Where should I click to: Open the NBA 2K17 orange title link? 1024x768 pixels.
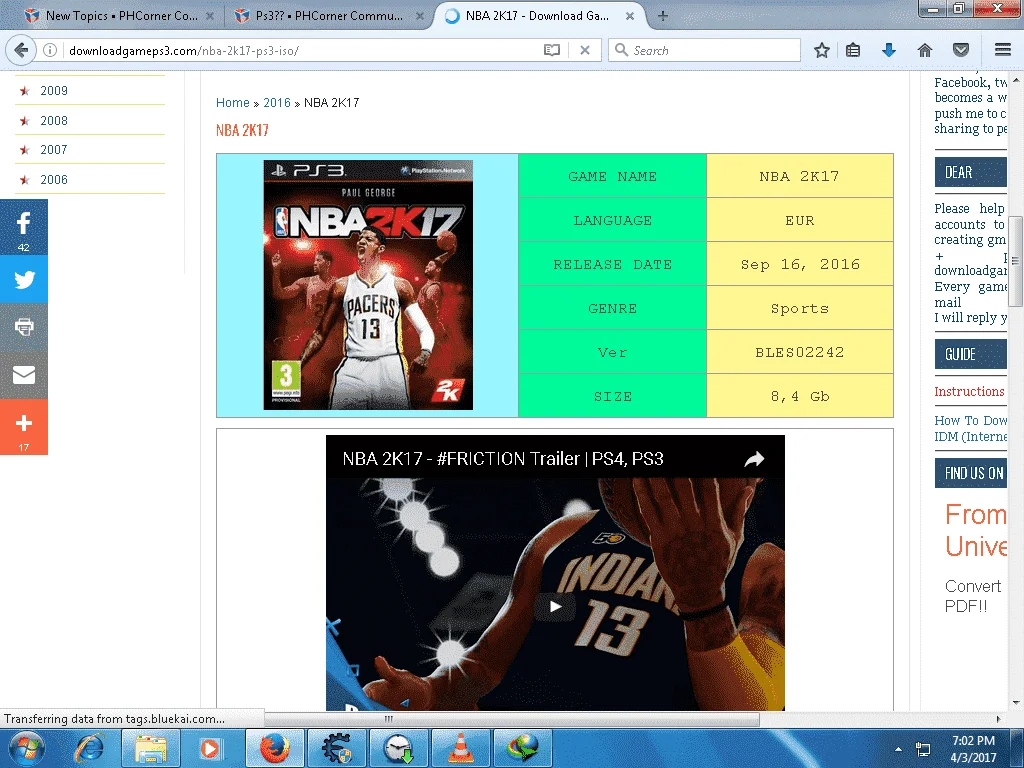pos(242,131)
